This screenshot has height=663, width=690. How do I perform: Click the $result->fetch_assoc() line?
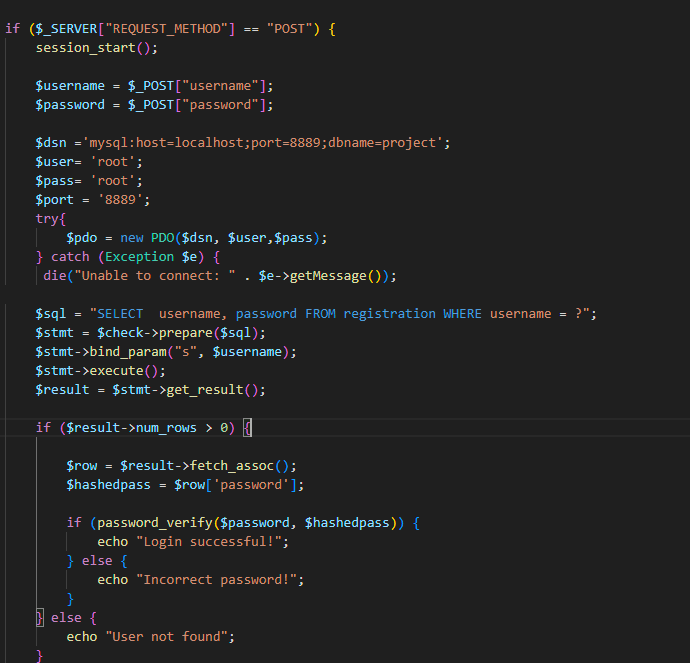181,465
